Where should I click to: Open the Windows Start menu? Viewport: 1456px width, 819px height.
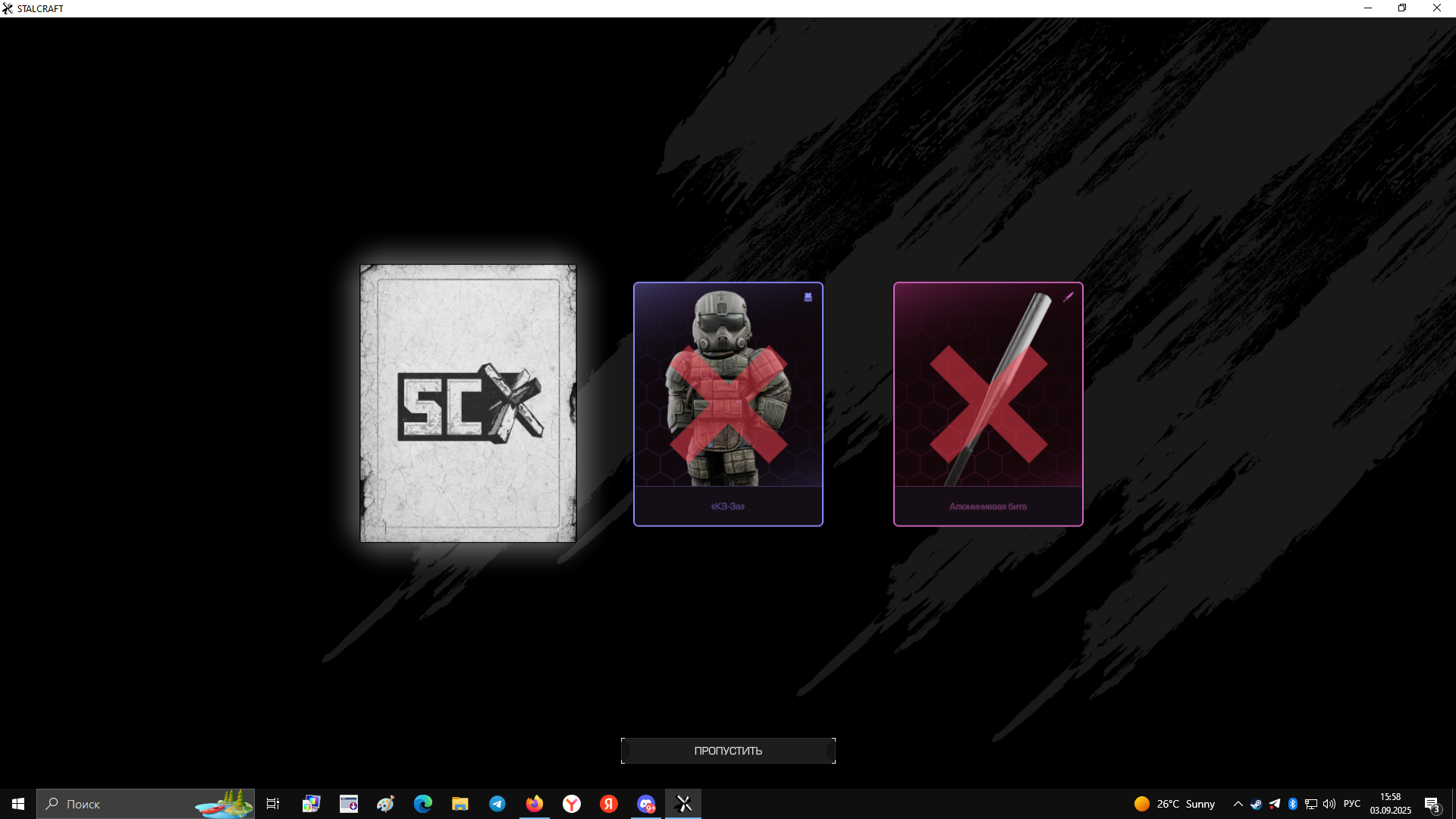coord(18,804)
